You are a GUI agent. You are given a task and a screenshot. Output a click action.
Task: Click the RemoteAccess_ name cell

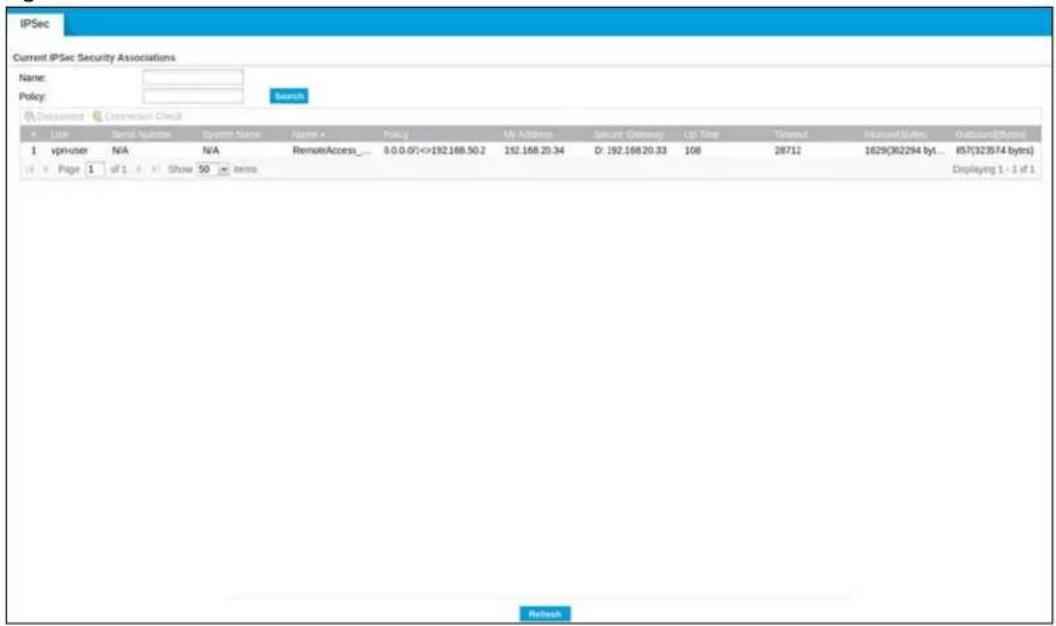331,151
